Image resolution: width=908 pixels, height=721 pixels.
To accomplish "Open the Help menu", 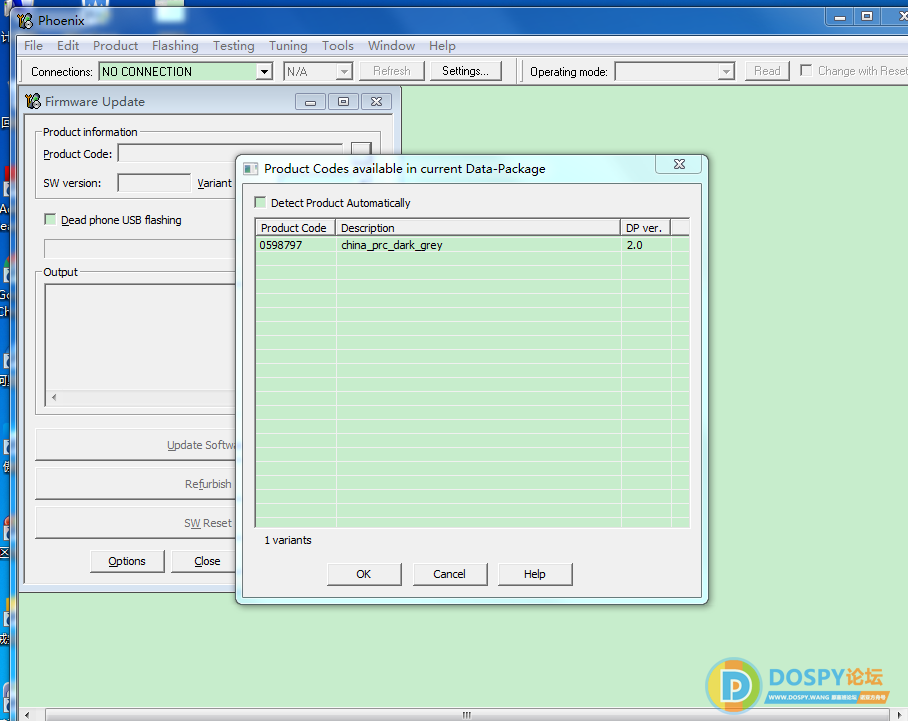I will click(x=442, y=46).
